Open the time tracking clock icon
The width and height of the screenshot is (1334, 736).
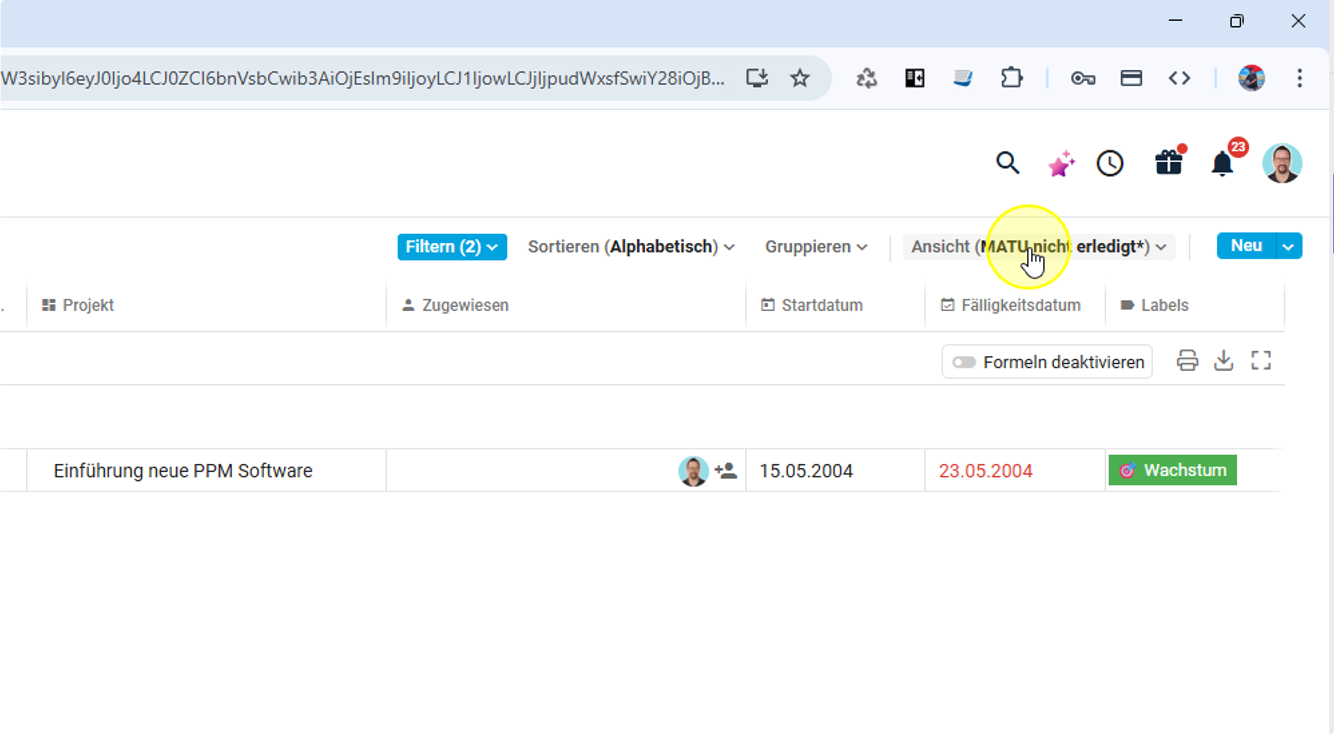[1110, 163]
